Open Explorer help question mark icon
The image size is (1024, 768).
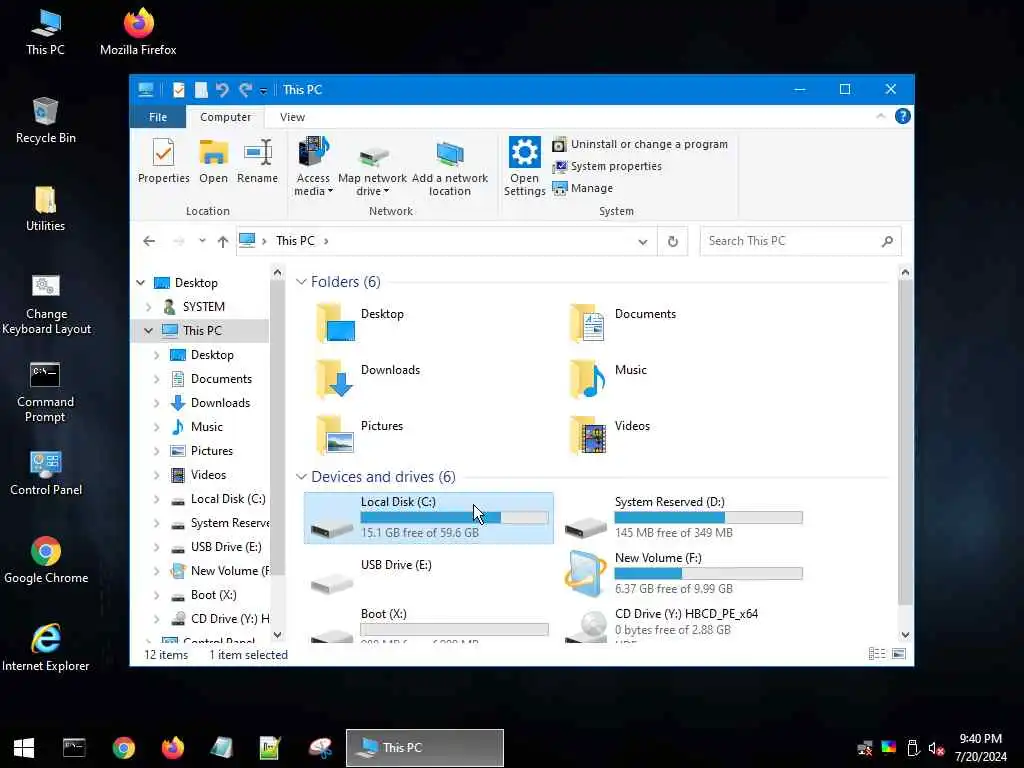[x=903, y=116]
